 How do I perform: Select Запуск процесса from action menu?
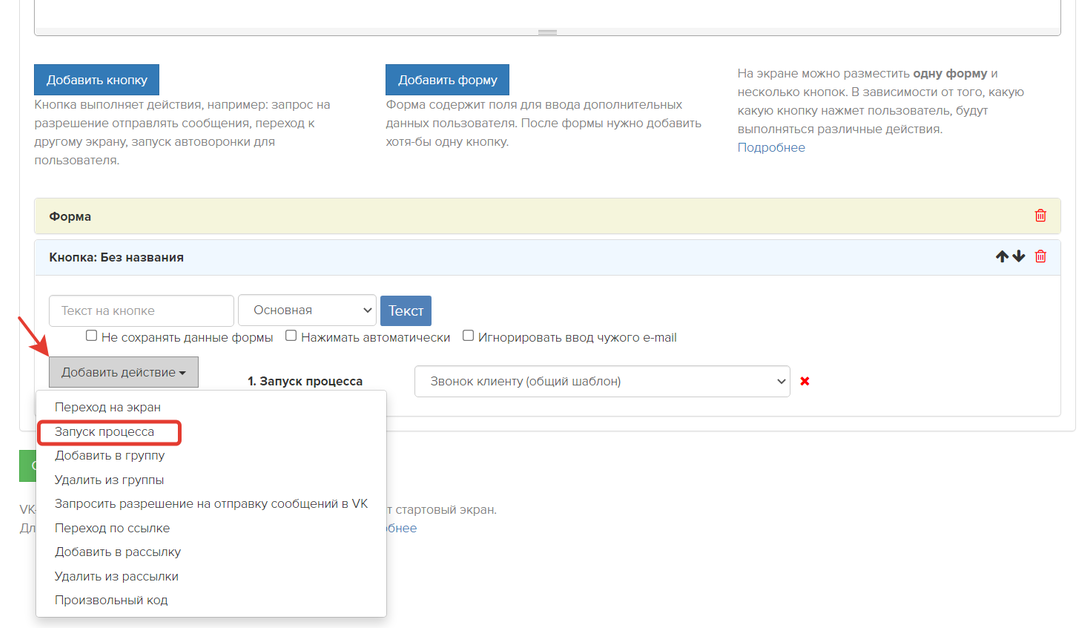[105, 432]
